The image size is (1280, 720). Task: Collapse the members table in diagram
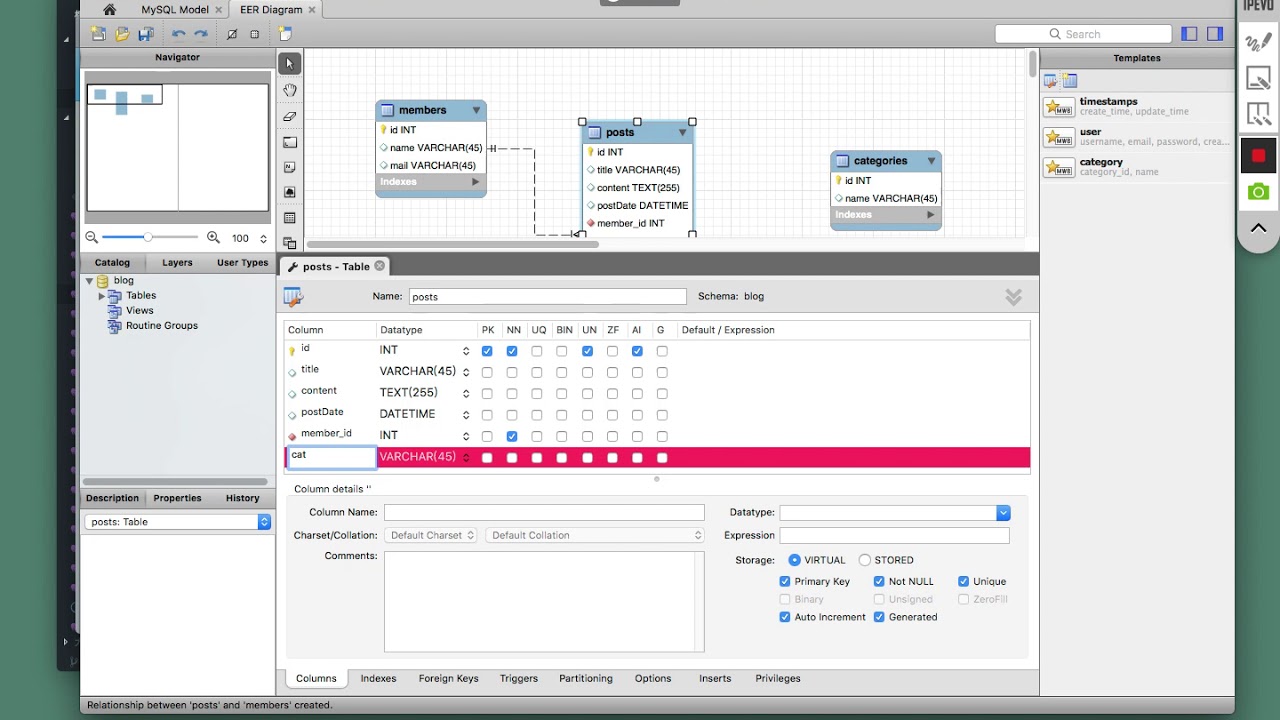coord(476,110)
